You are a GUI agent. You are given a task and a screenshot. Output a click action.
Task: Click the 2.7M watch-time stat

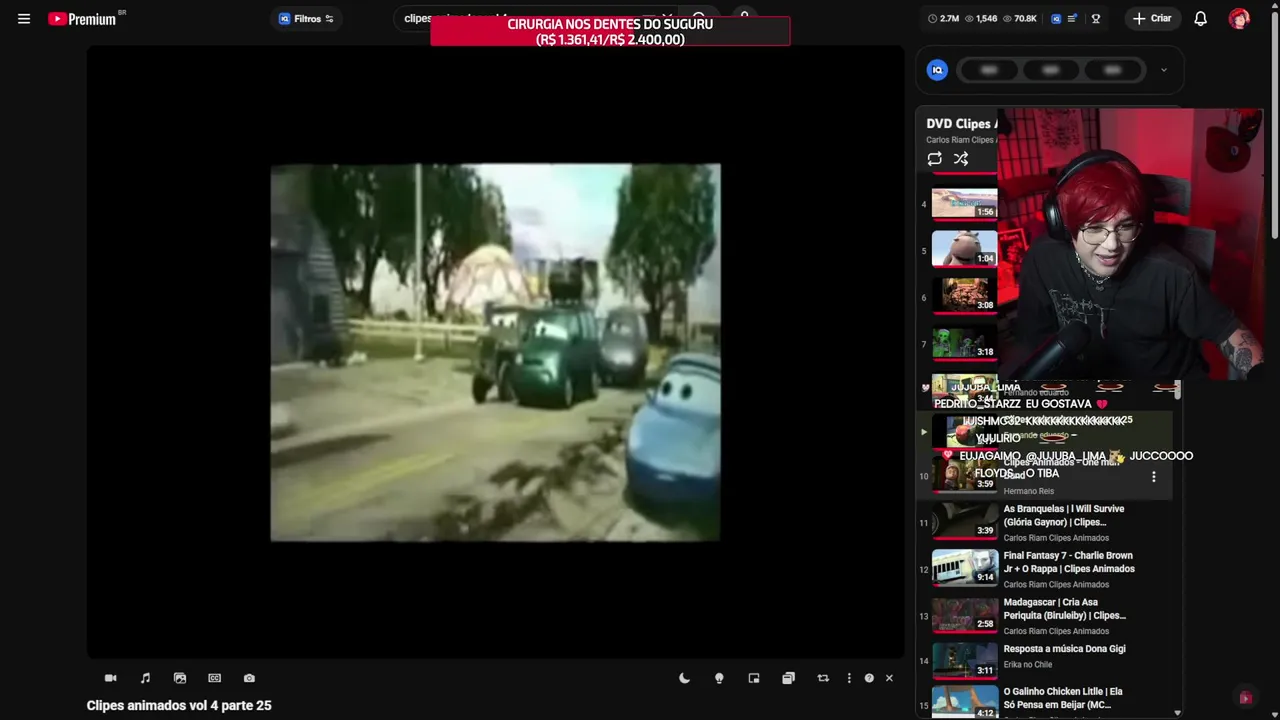(x=944, y=19)
